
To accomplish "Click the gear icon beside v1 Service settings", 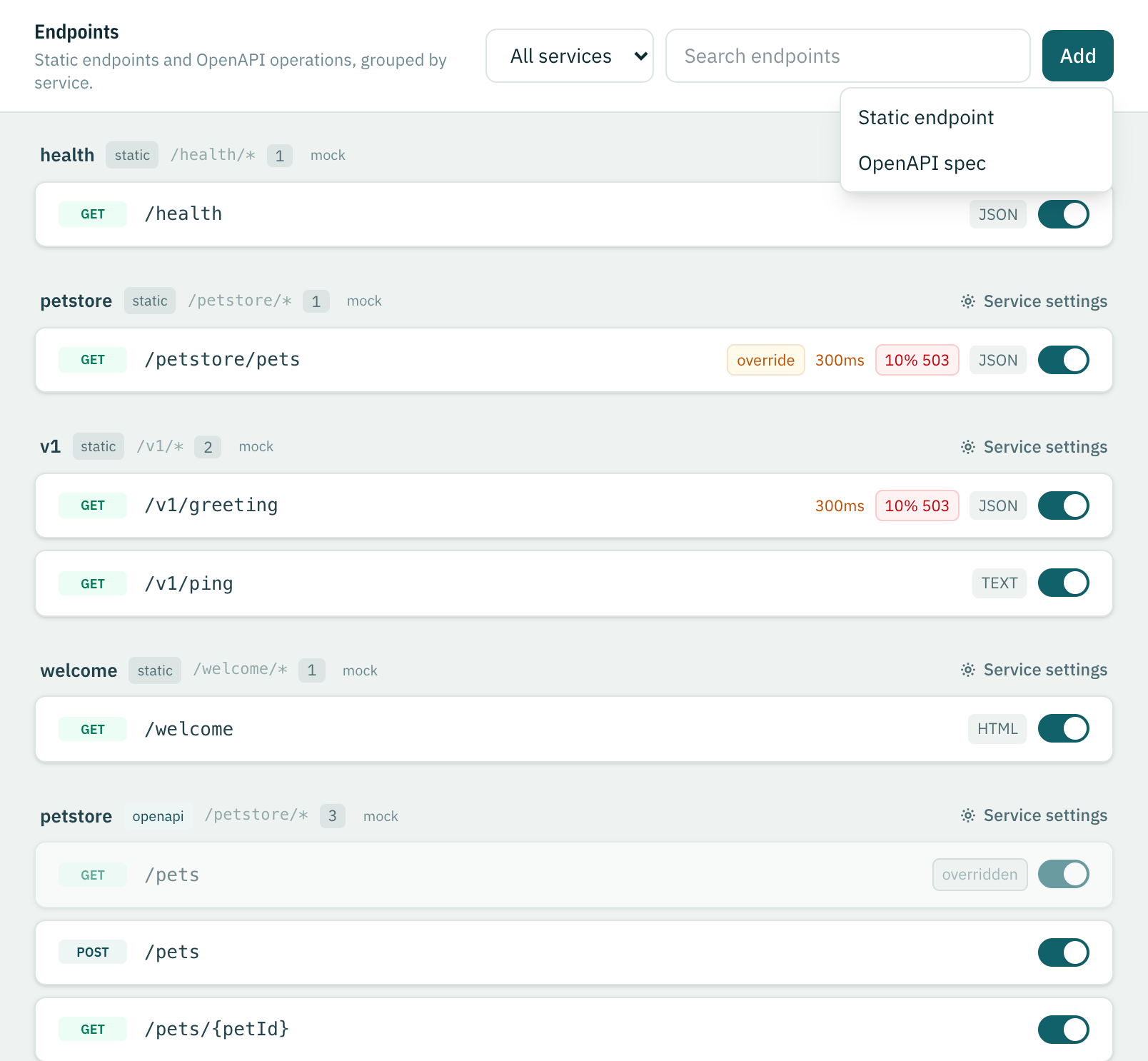I will [x=967, y=447].
